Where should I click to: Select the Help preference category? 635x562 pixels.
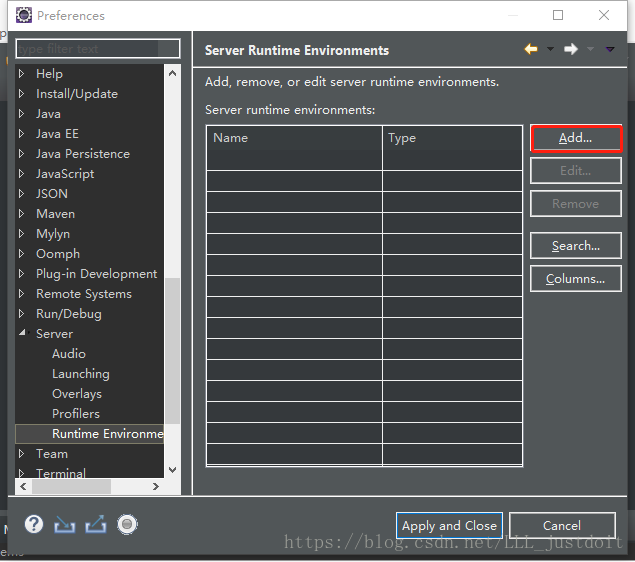49,74
